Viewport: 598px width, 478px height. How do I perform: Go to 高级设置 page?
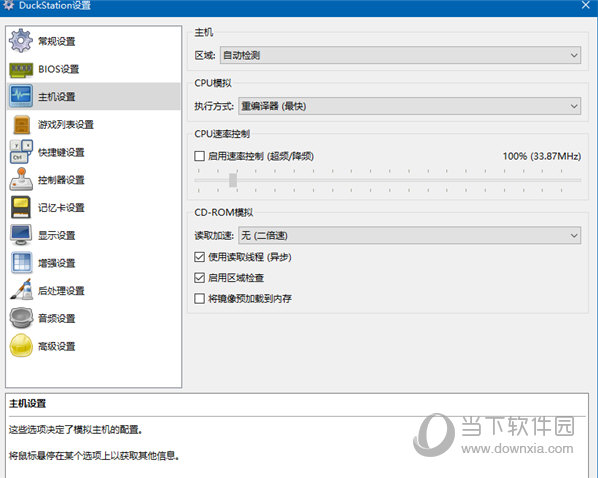click(x=94, y=346)
